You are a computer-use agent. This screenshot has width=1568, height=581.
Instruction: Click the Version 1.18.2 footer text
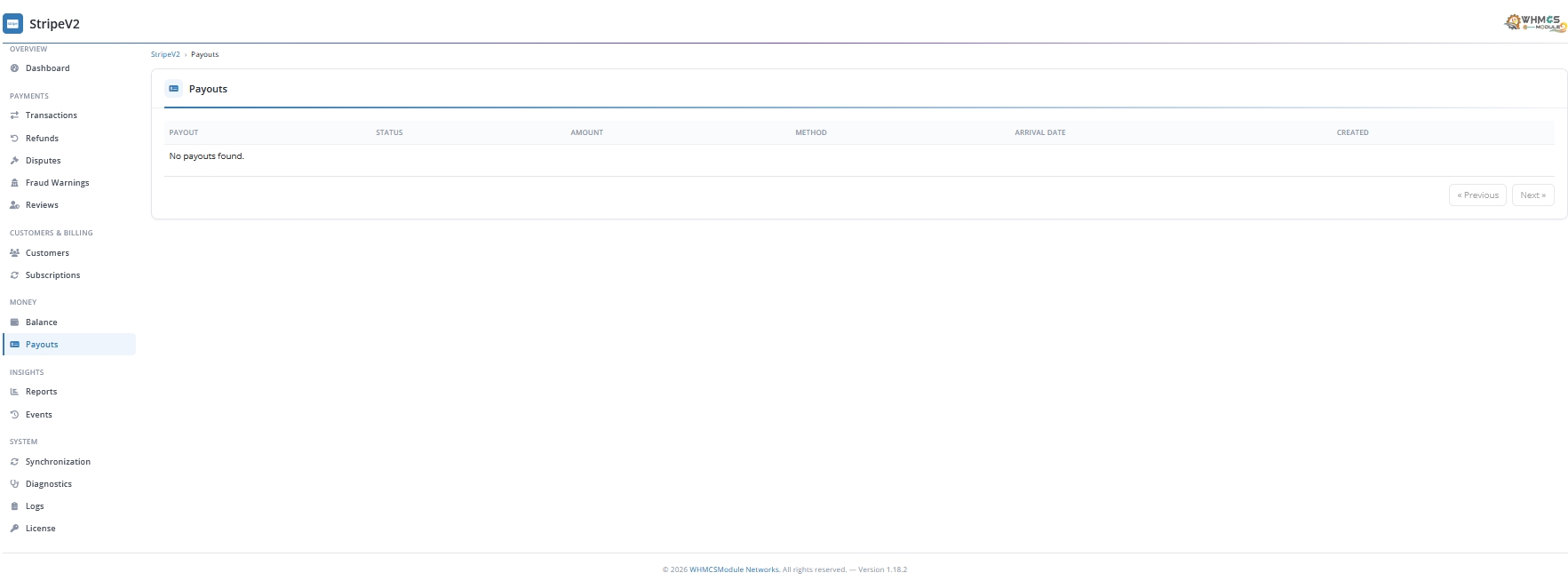(x=882, y=569)
